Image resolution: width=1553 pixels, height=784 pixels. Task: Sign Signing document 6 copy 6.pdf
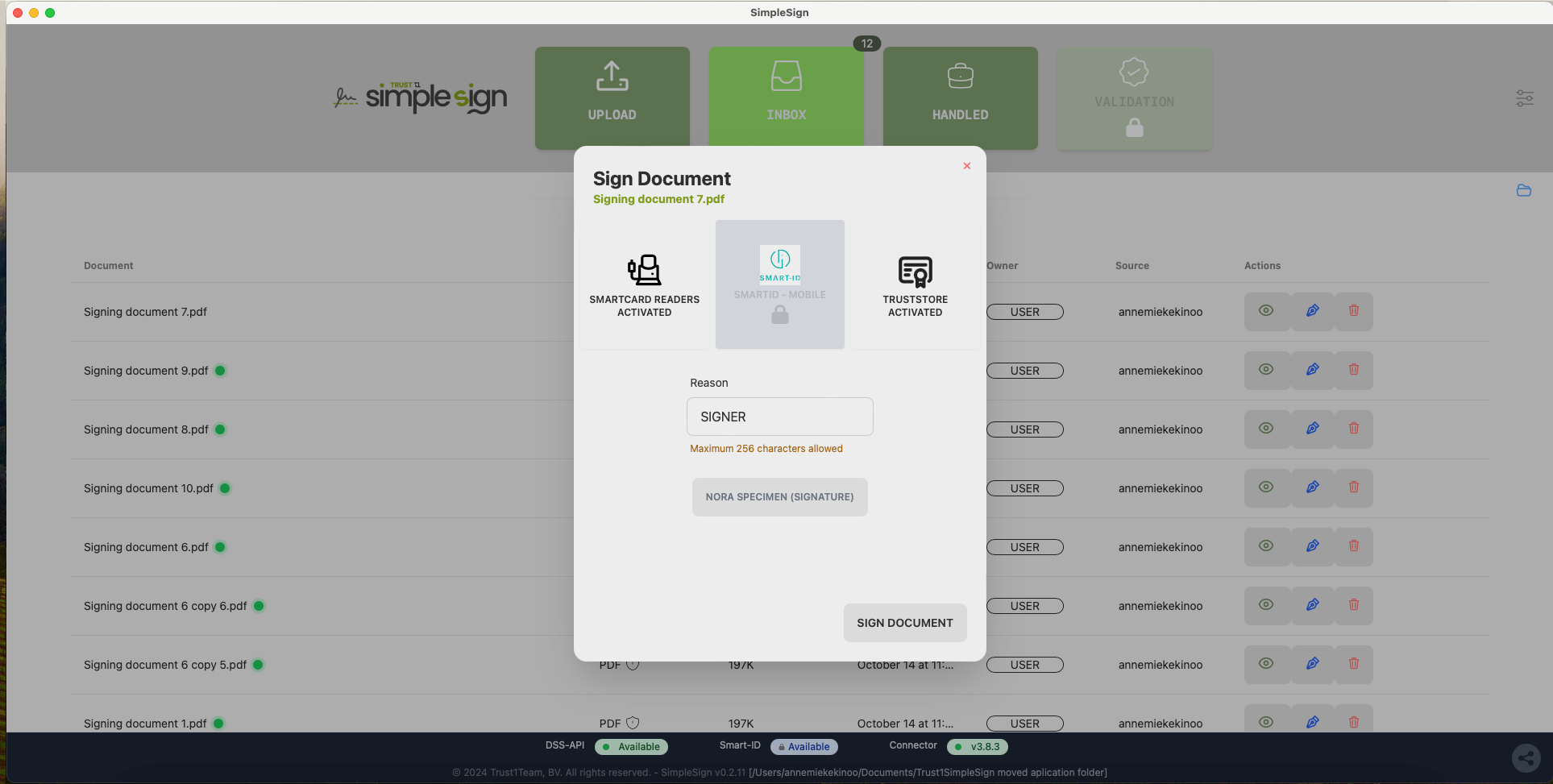[1312, 605]
